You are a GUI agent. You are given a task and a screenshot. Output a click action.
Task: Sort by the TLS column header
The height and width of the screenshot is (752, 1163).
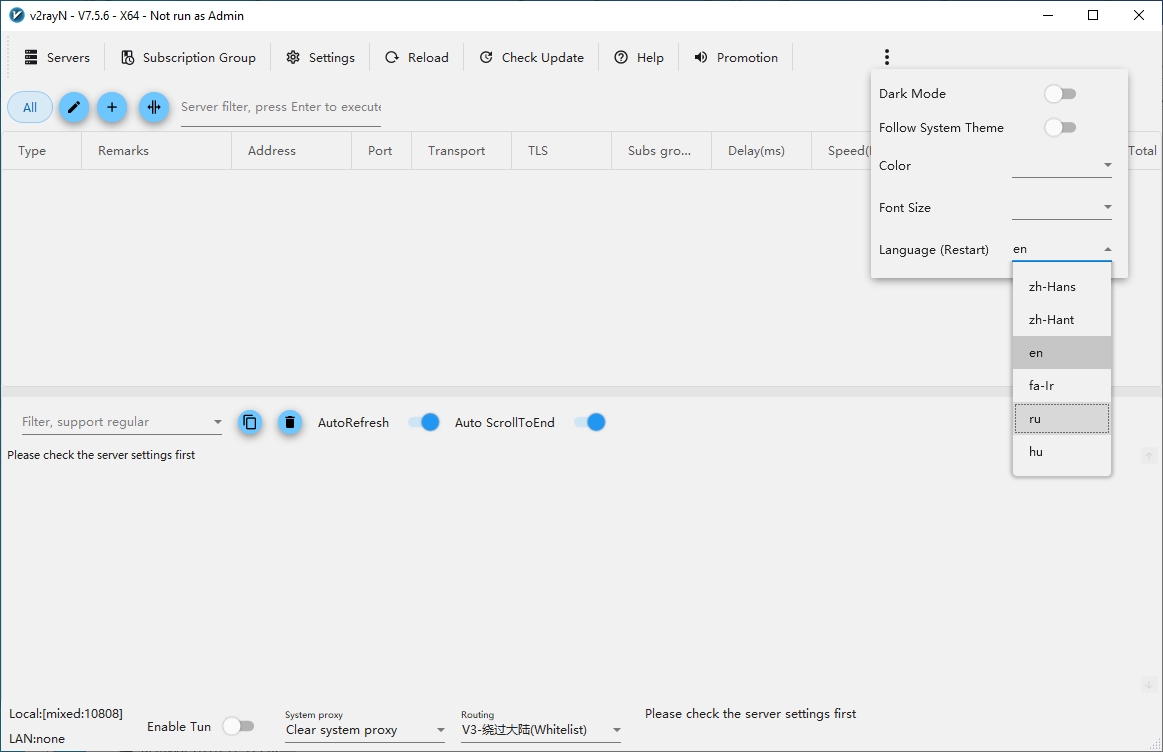(561, 151)
